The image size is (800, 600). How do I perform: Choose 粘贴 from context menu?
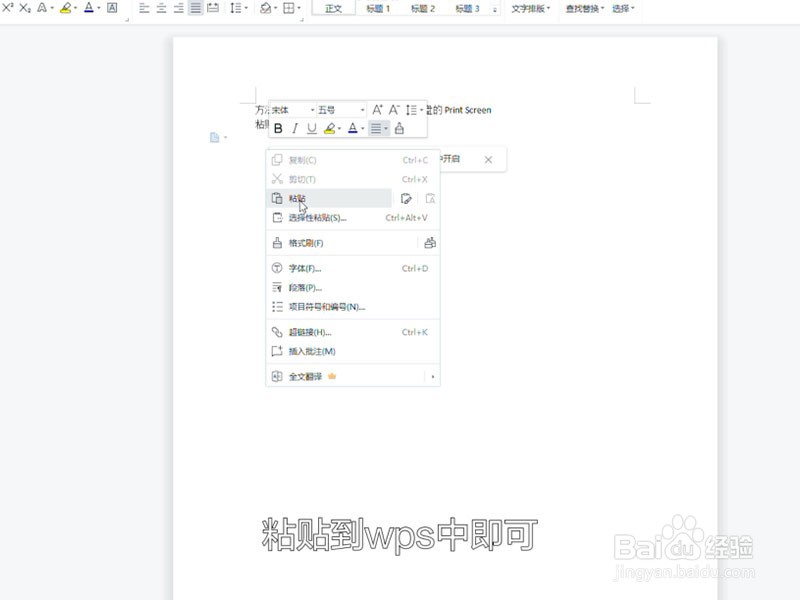pyautogui.click(x=329, y=198)
